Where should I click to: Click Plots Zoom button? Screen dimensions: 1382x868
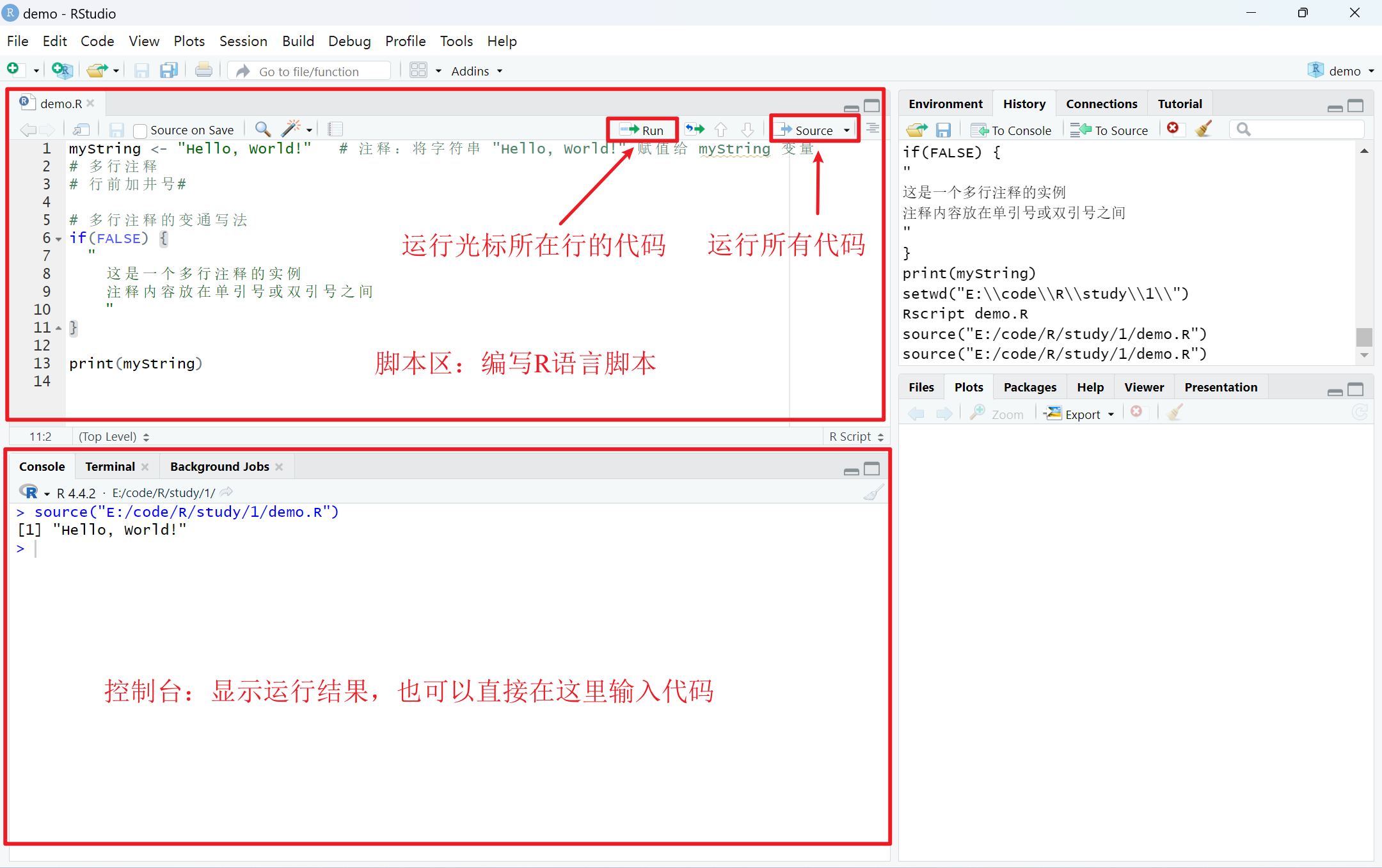click(x=997, y=414)
